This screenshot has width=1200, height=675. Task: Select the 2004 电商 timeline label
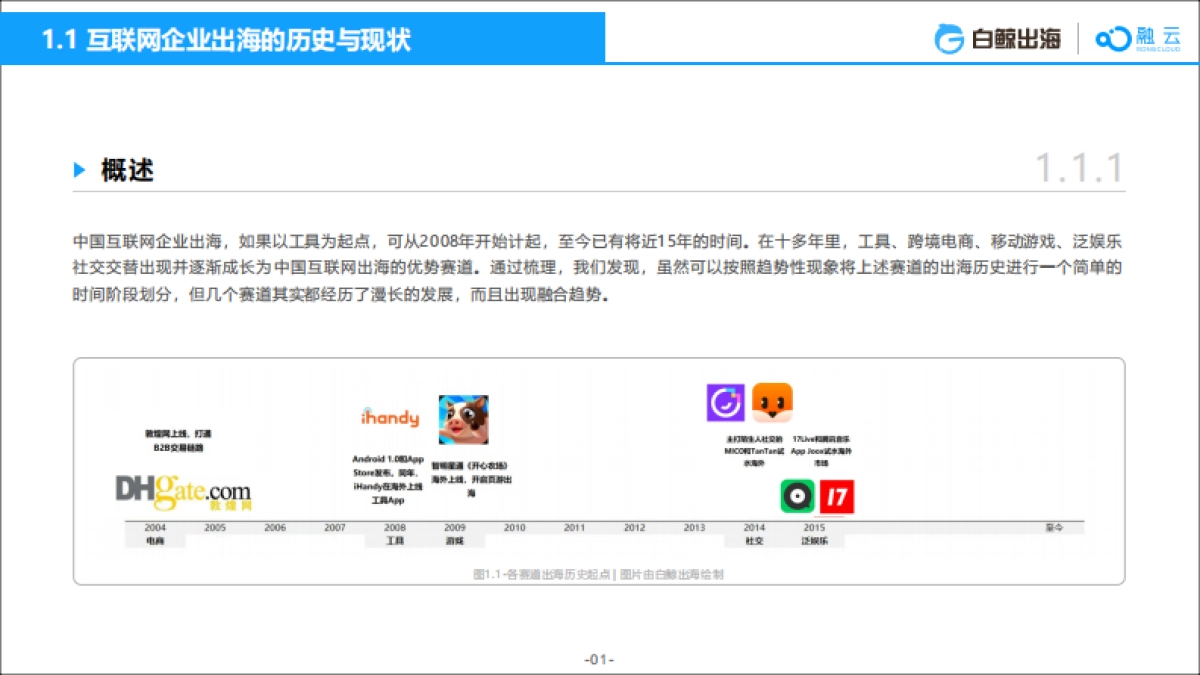pyautogui.click(x=154, y=533)
